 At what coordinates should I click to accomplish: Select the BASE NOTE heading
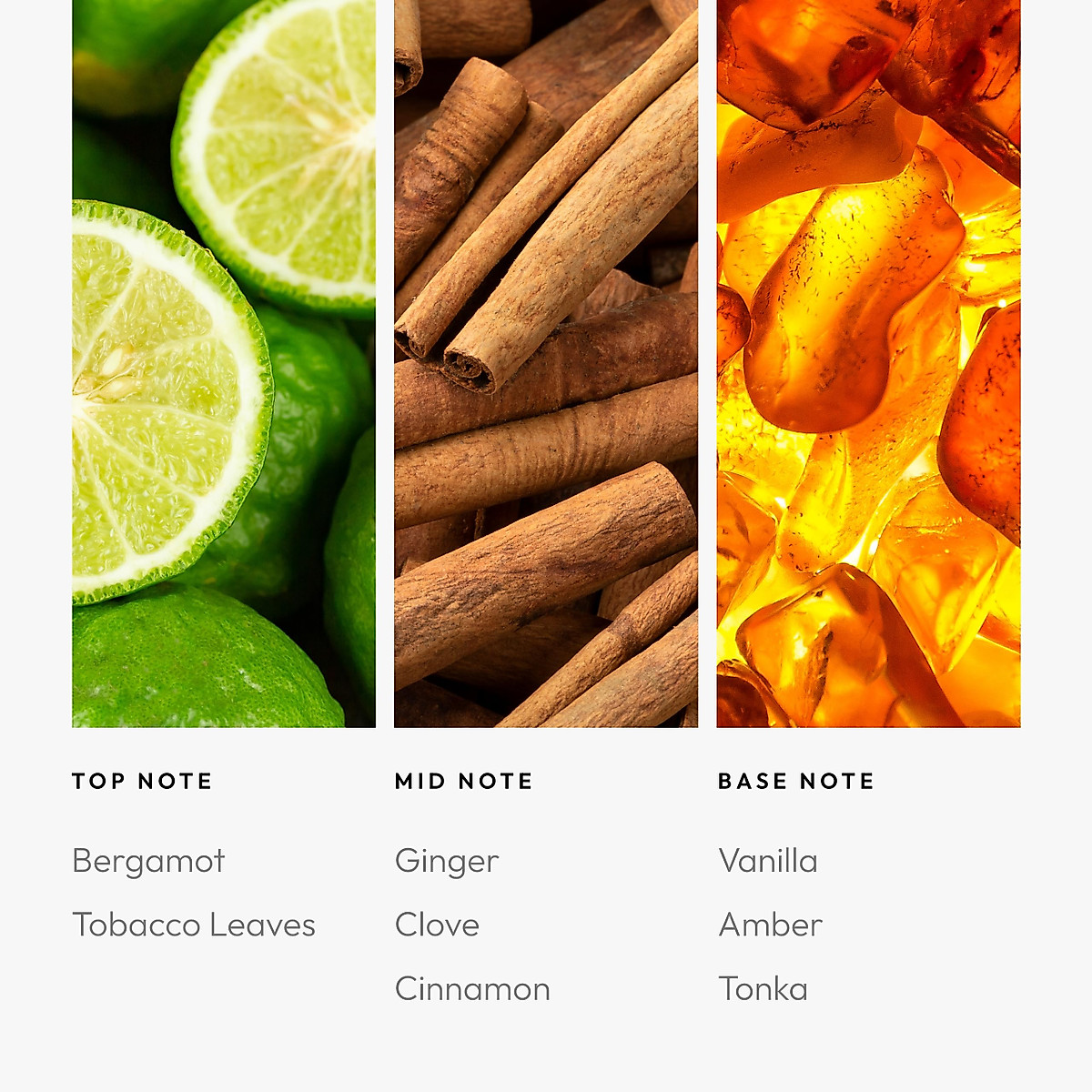pyautogui.click(x=796, y=782)
